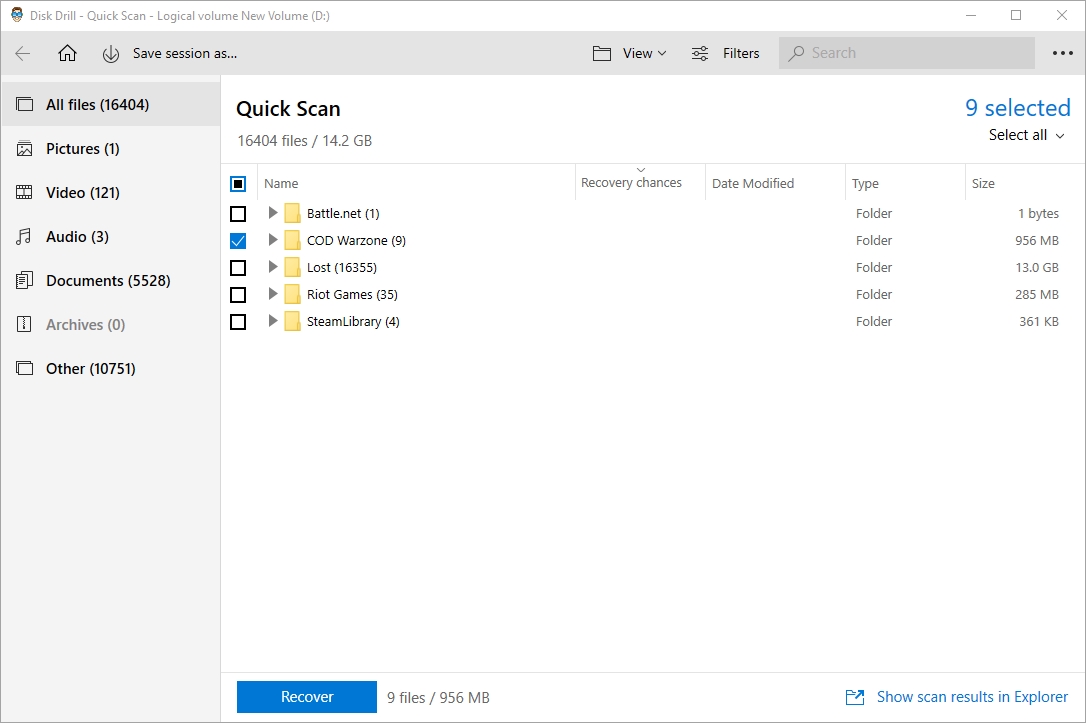Check the Riot Games folder checkbox
1086x723 pixels.
(x=238, y=295)
